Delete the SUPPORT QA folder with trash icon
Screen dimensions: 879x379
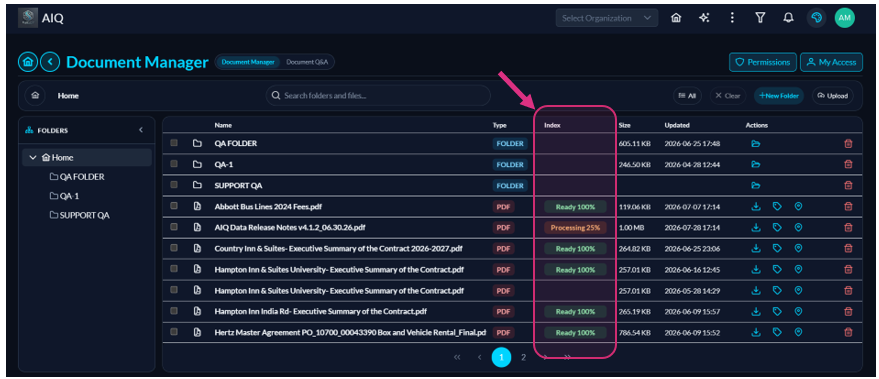[848, 186]
